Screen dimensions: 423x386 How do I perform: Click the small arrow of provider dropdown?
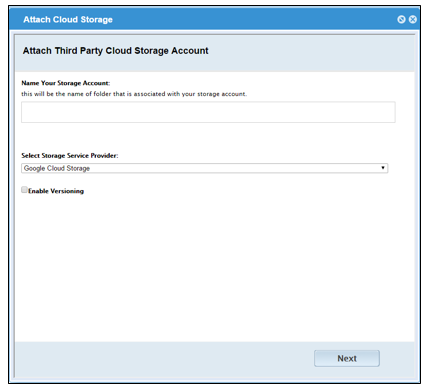tap(383, 168)
